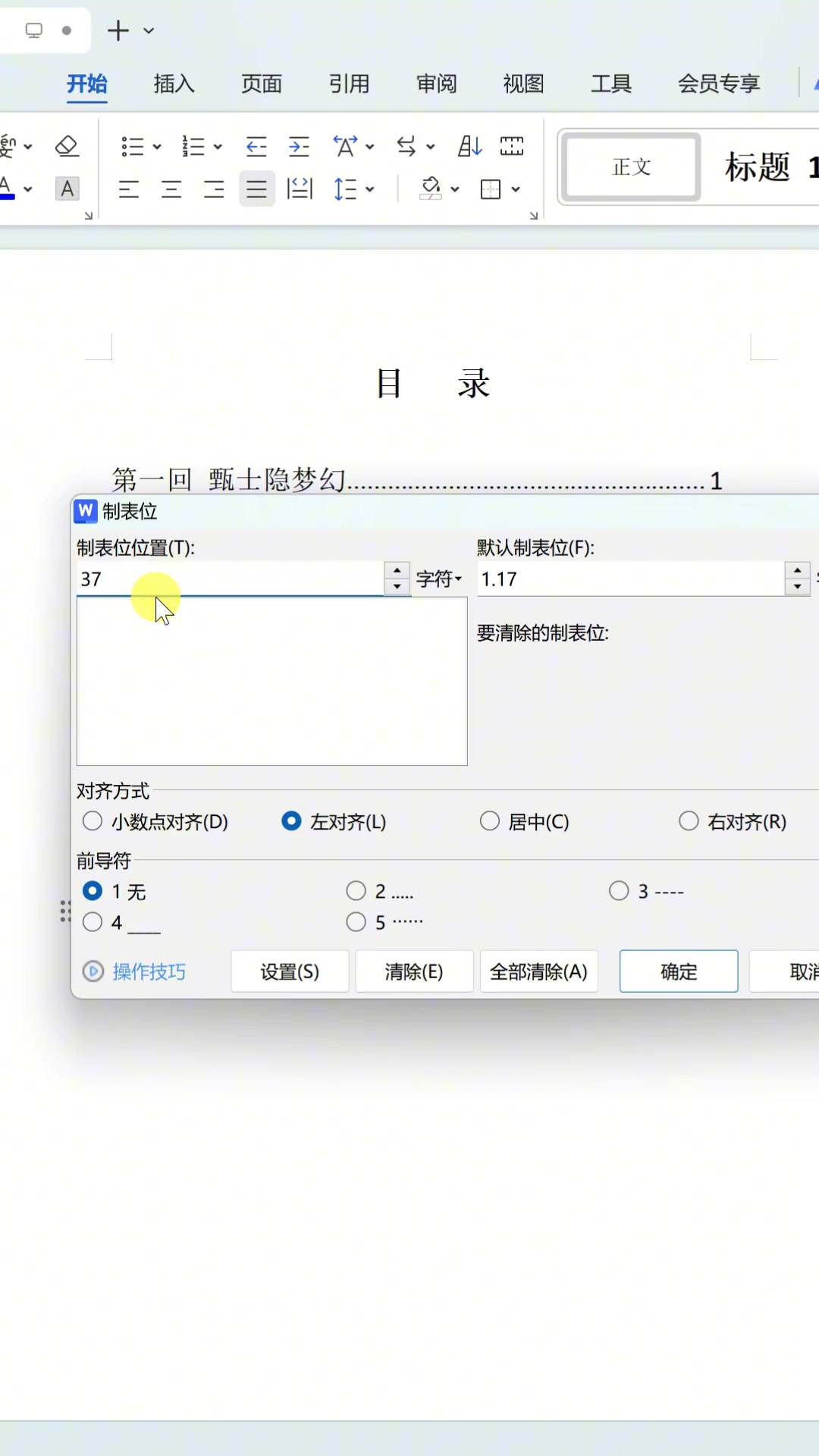819x1456 pixels.
Task: Click the font settings launcher arrow
Action: click(89, 216)
